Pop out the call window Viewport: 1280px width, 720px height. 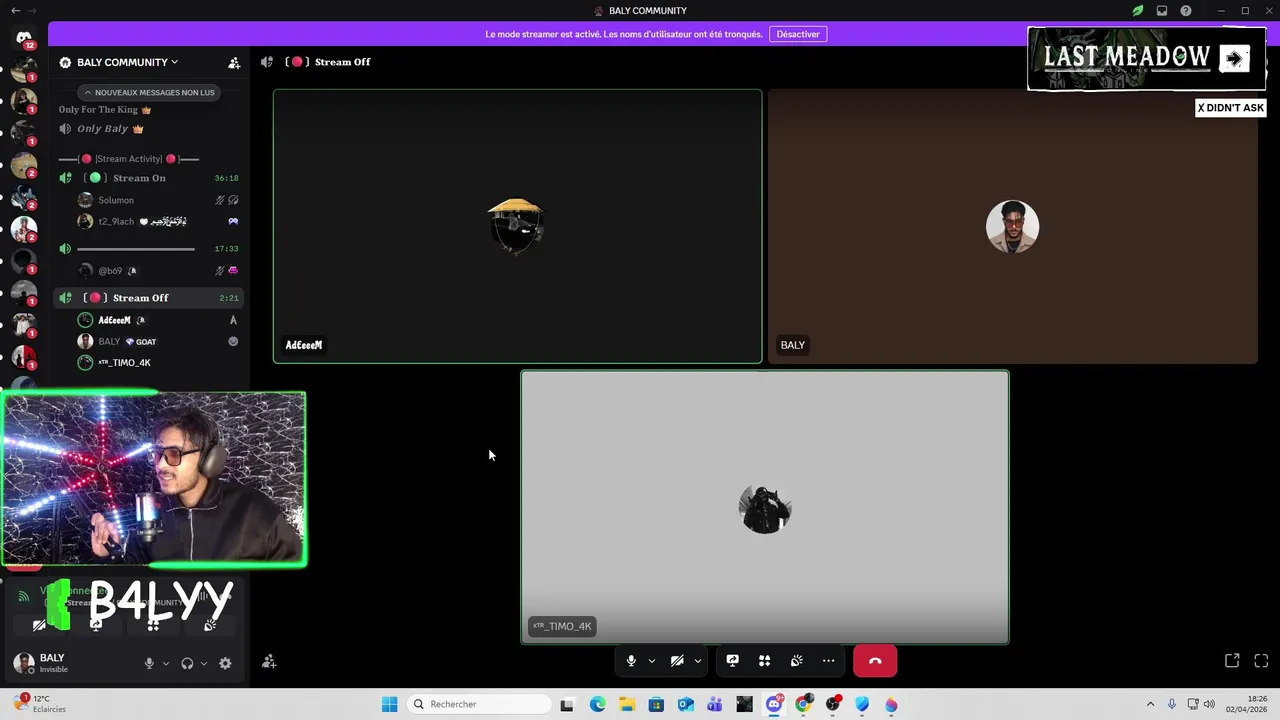1232,661
